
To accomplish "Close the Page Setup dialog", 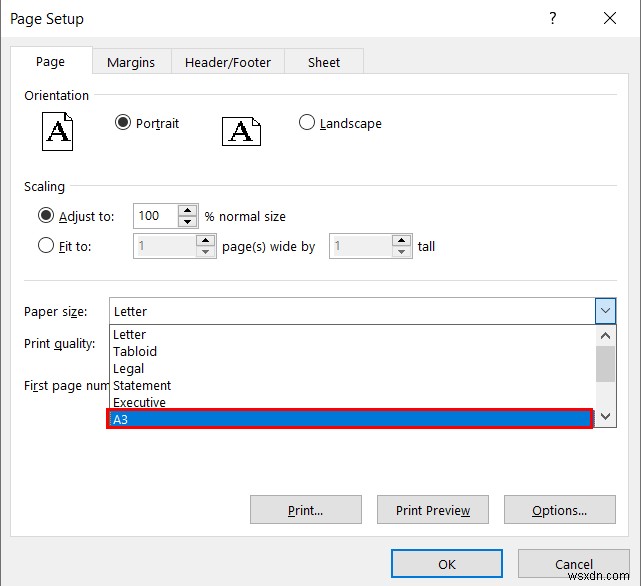I will 610,18.
